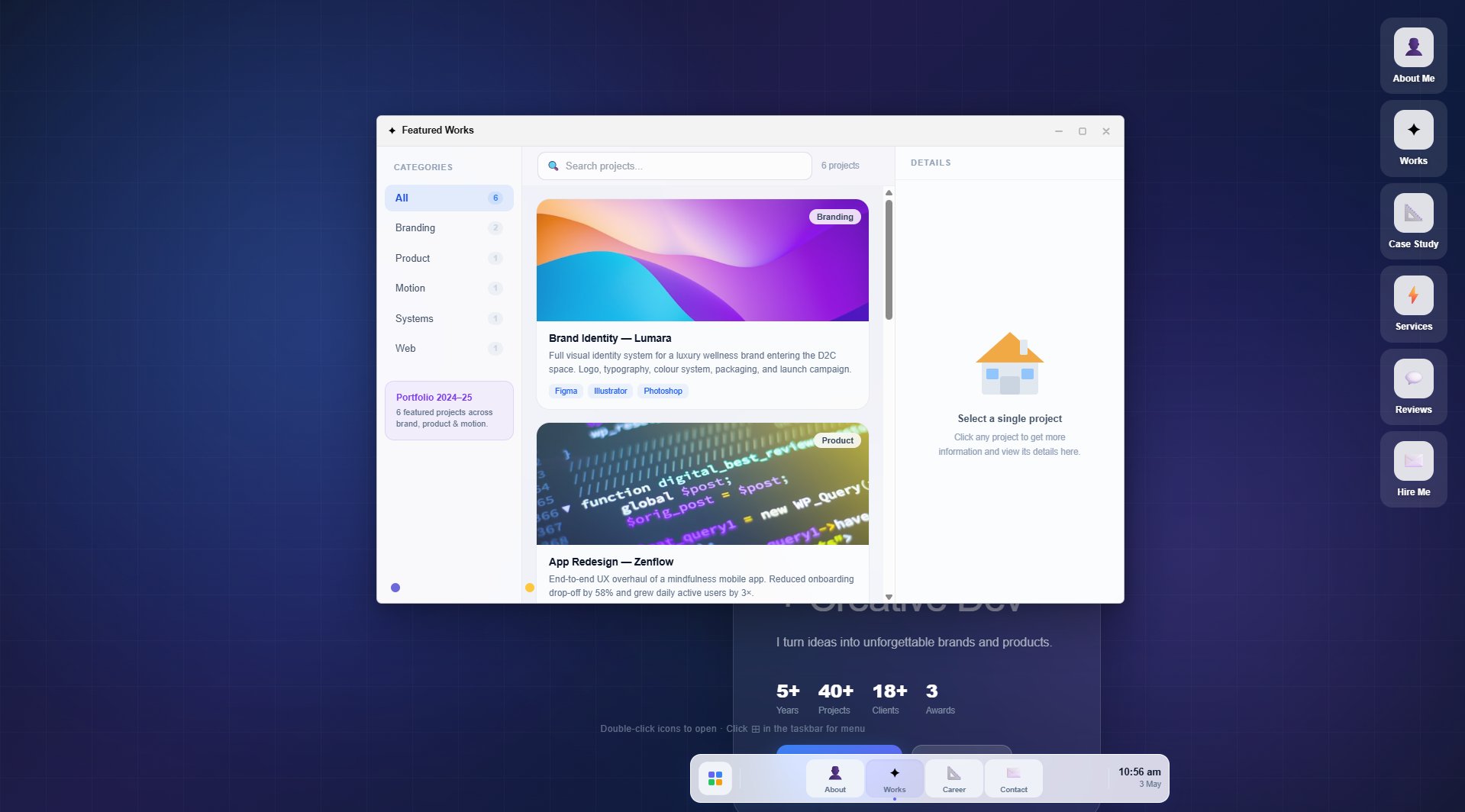Click the 3 Awards stat in background window
The width and height of the screenshot is (1465, 812).
(940, 699)
